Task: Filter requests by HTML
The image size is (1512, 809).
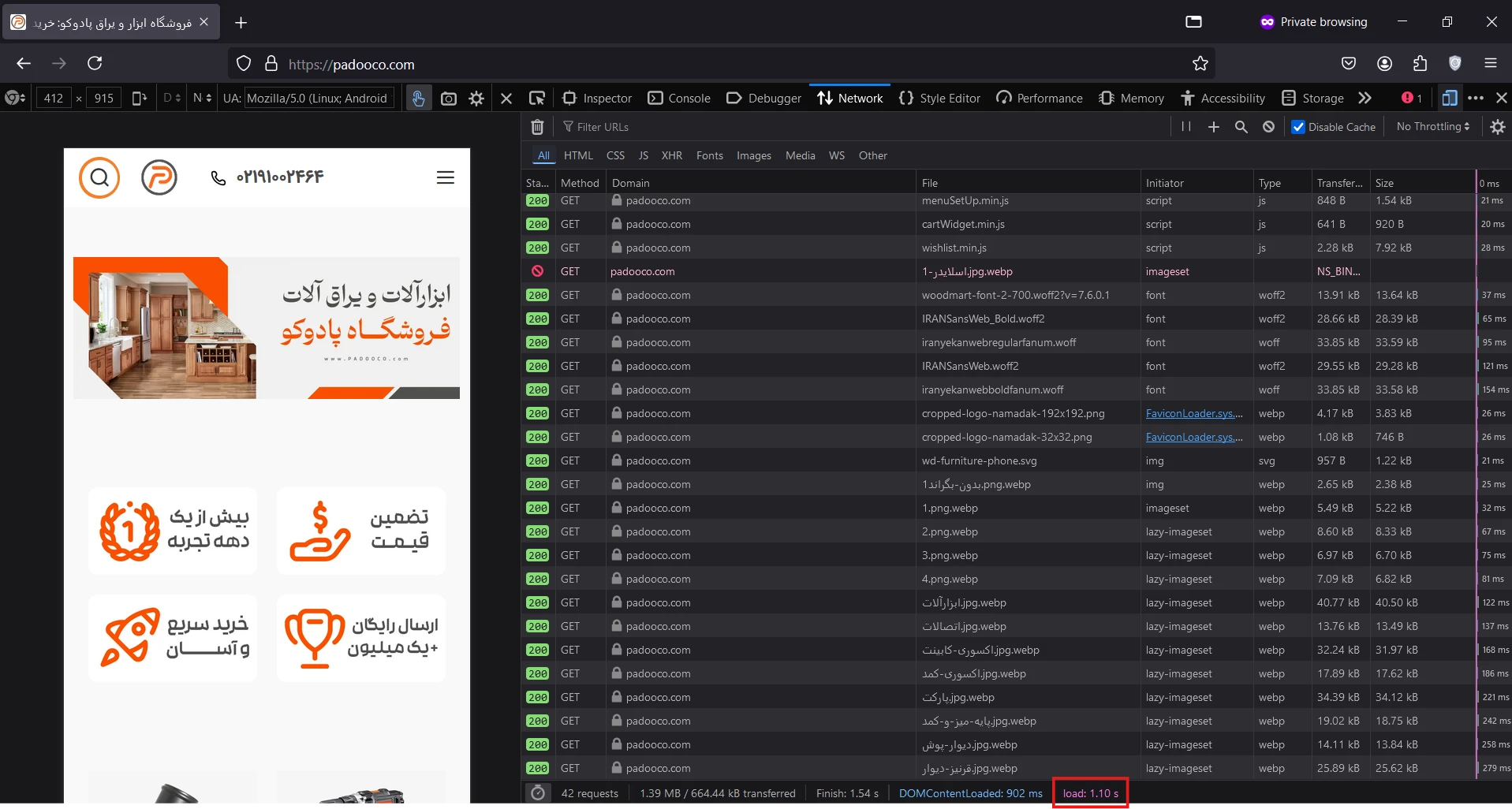Action: (x=578, y=156)
